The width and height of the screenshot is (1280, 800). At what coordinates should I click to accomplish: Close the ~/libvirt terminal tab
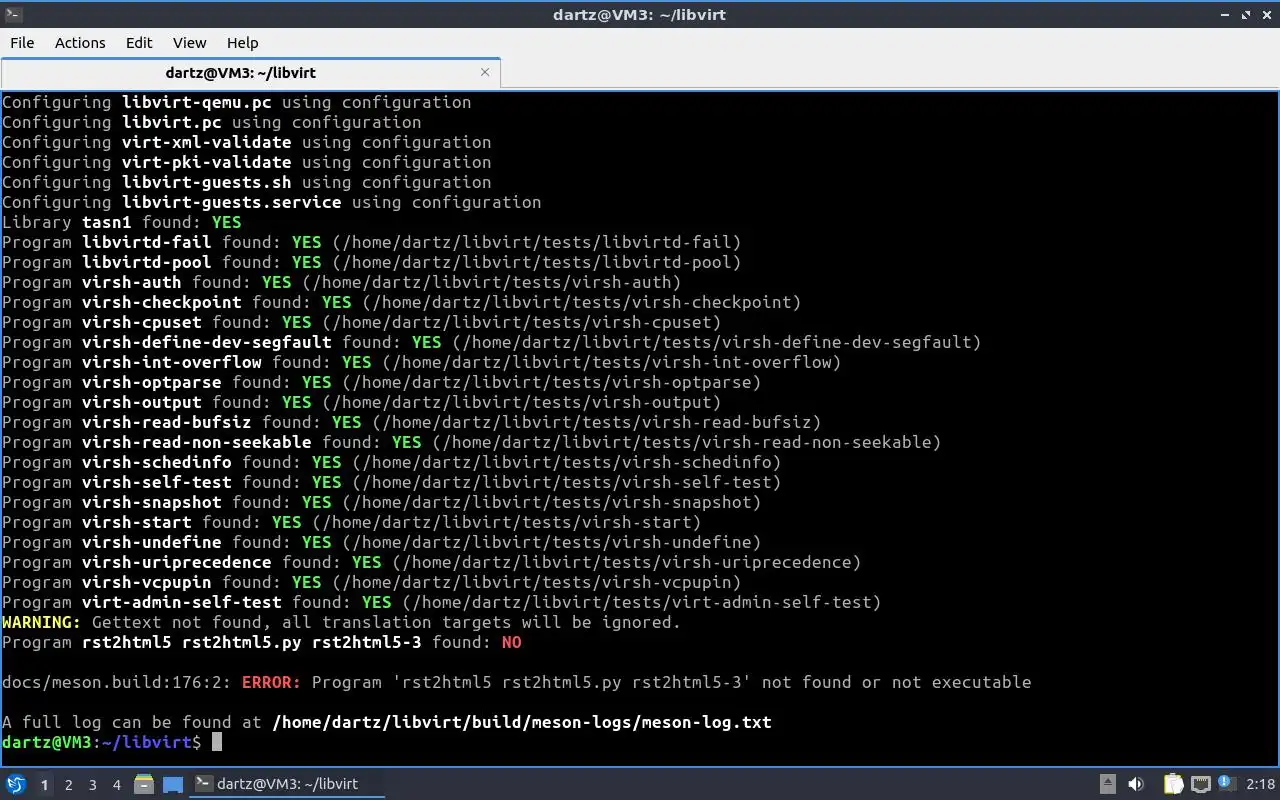click(485, 72)
